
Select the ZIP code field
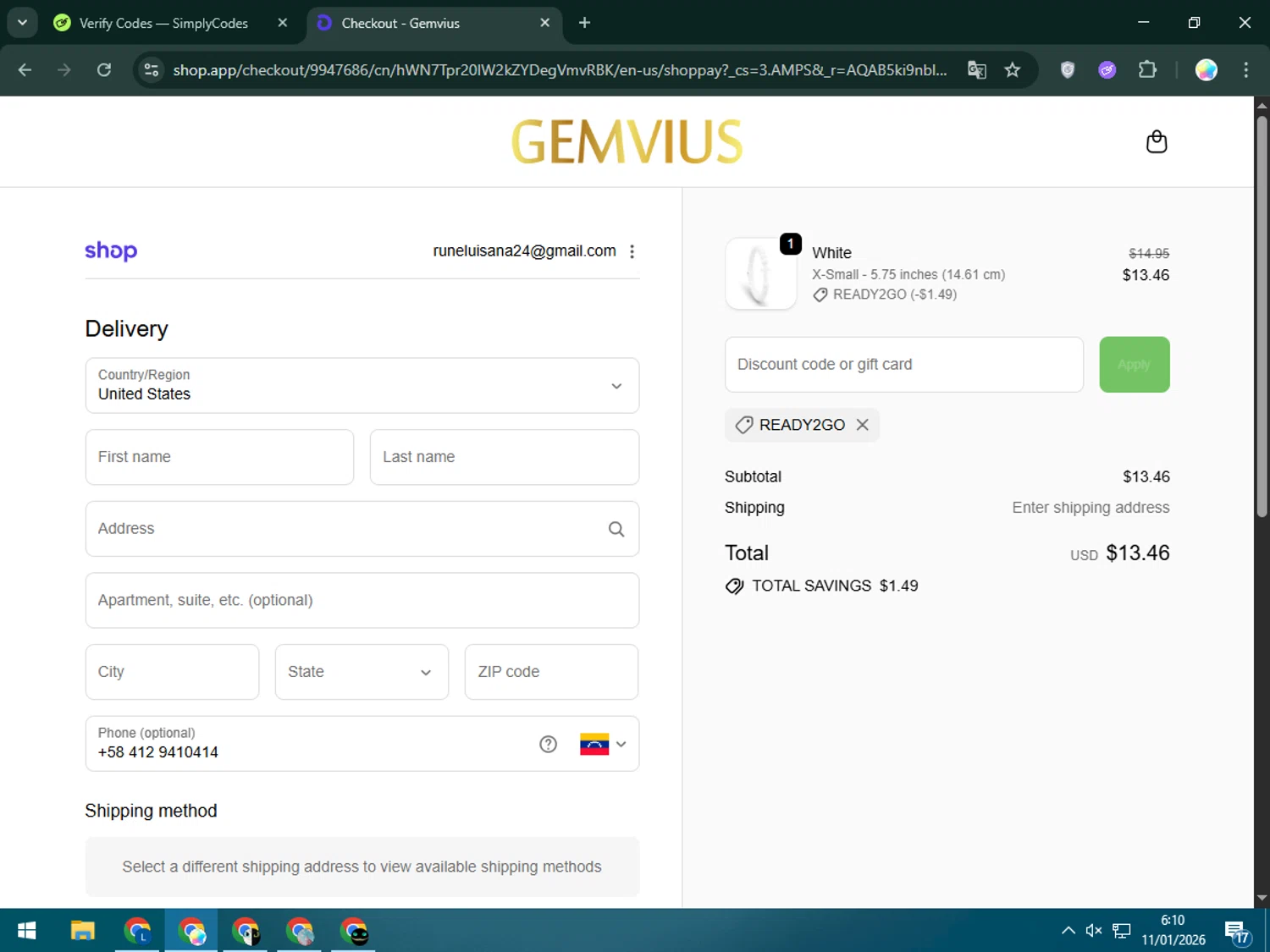point(551,672)
